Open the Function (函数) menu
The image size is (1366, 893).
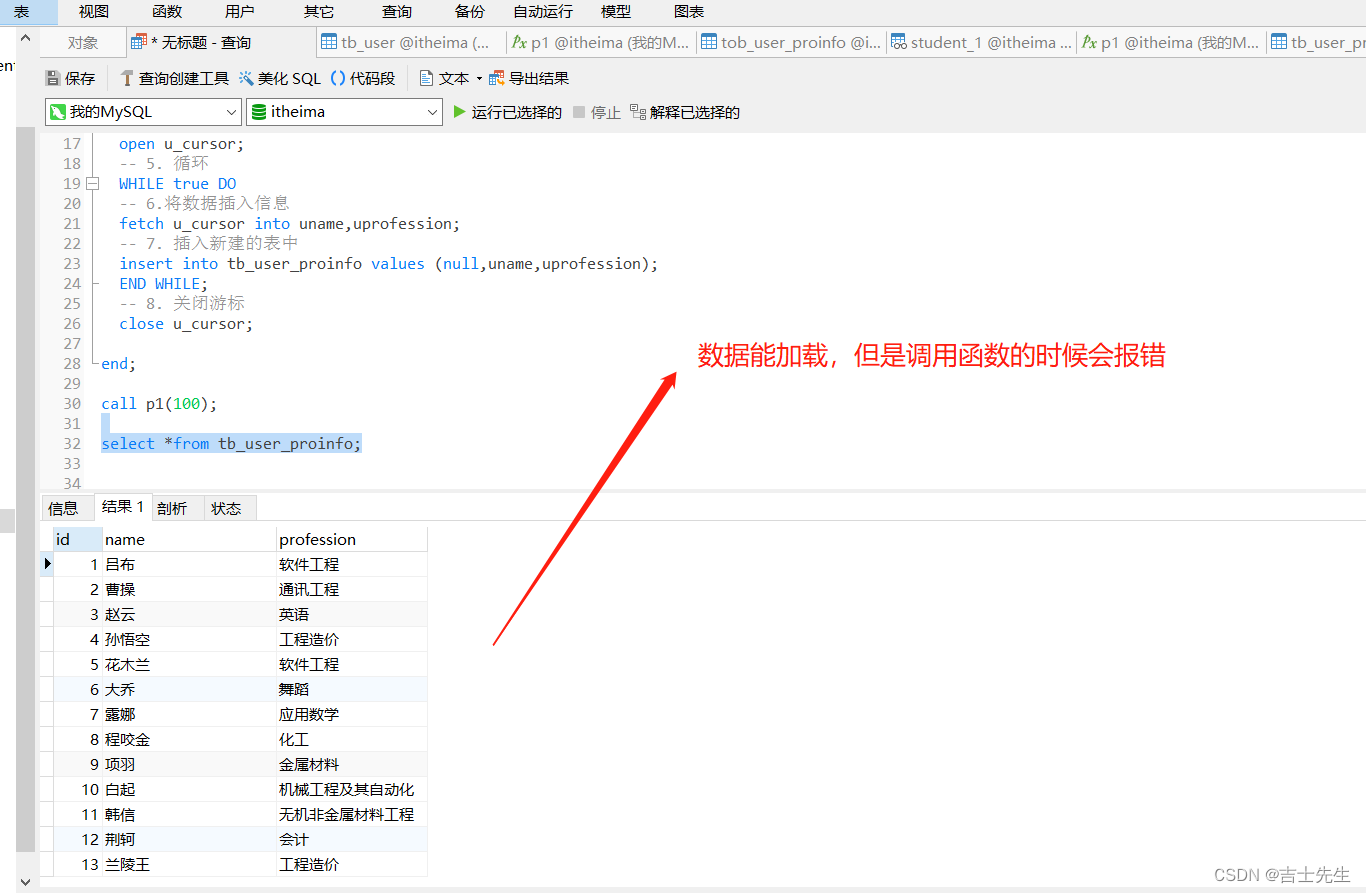167,12
